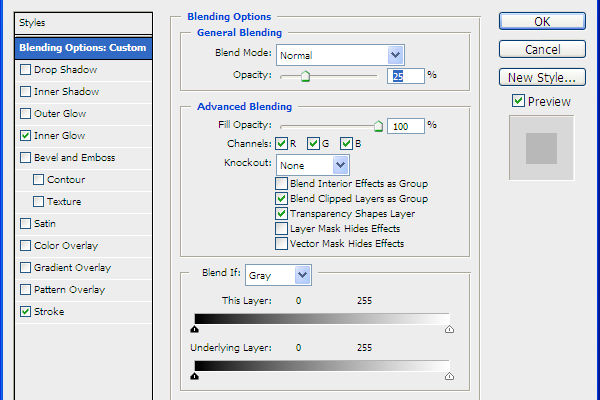This screenshot has height=400, width=600.
Task: Click the This Layer gradient bar
Action: 322,319
